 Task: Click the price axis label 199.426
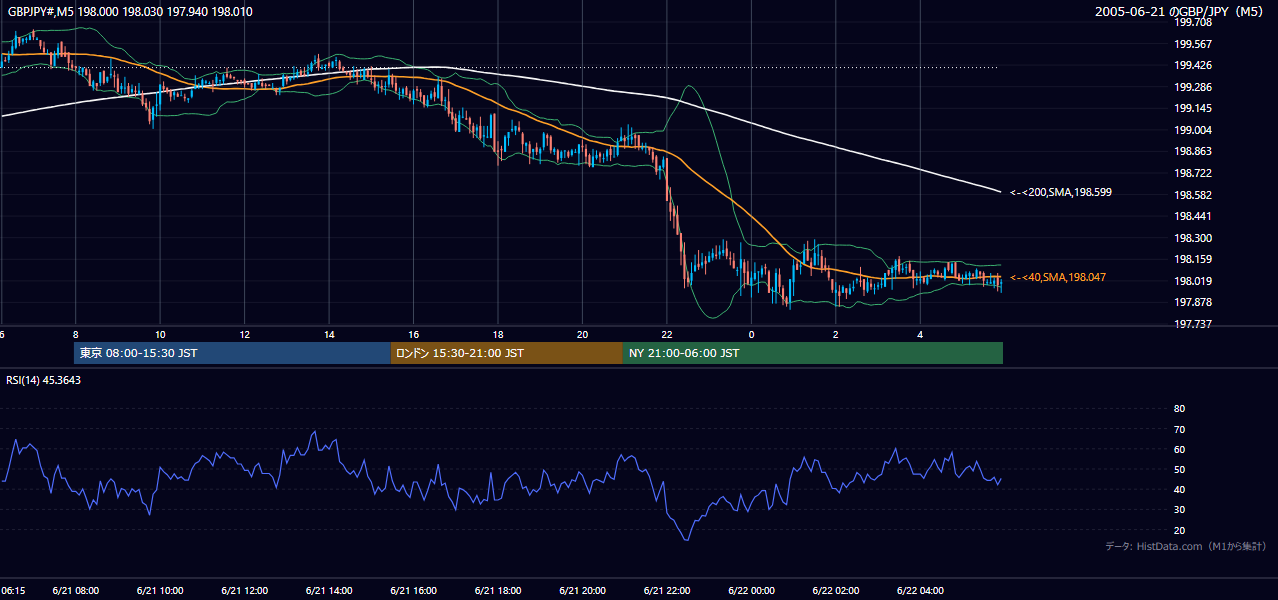[1192, 66]
